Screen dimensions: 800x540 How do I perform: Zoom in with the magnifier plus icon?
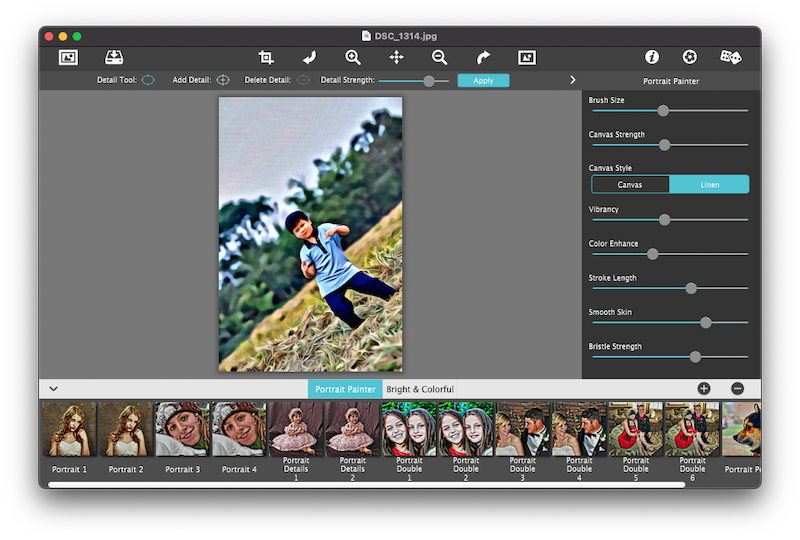(353, 58)
